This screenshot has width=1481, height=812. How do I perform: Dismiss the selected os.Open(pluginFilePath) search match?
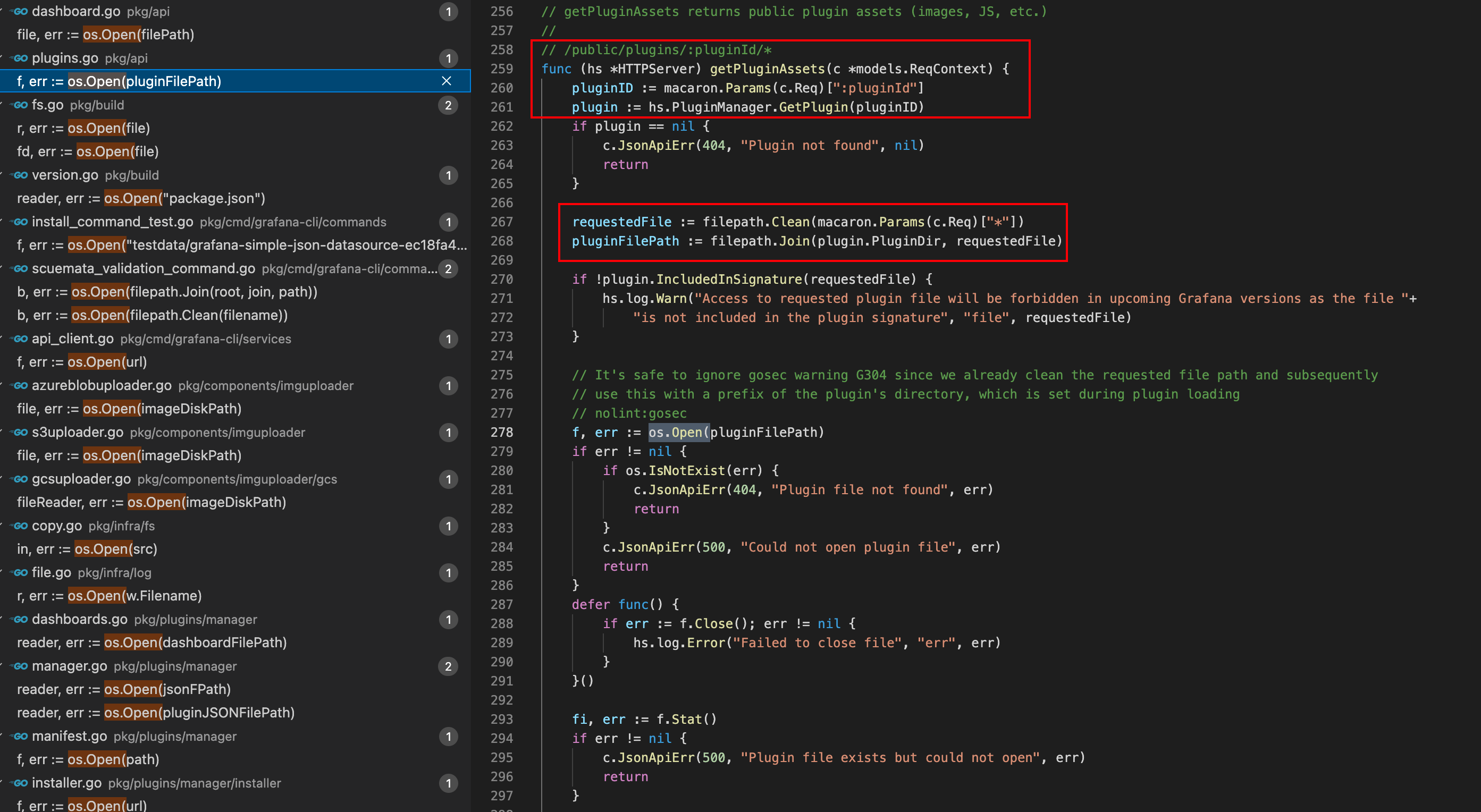tap(446, 81)
